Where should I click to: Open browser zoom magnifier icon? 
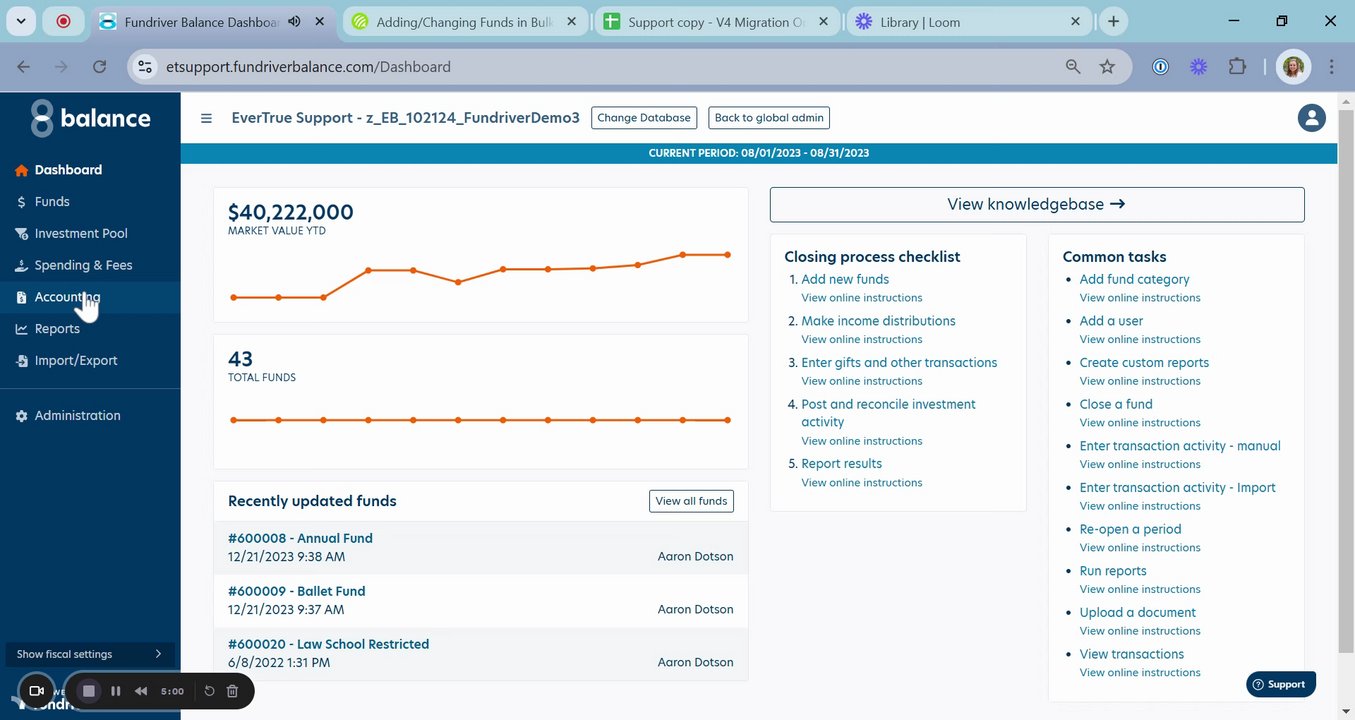click(x=1073, y=67)
